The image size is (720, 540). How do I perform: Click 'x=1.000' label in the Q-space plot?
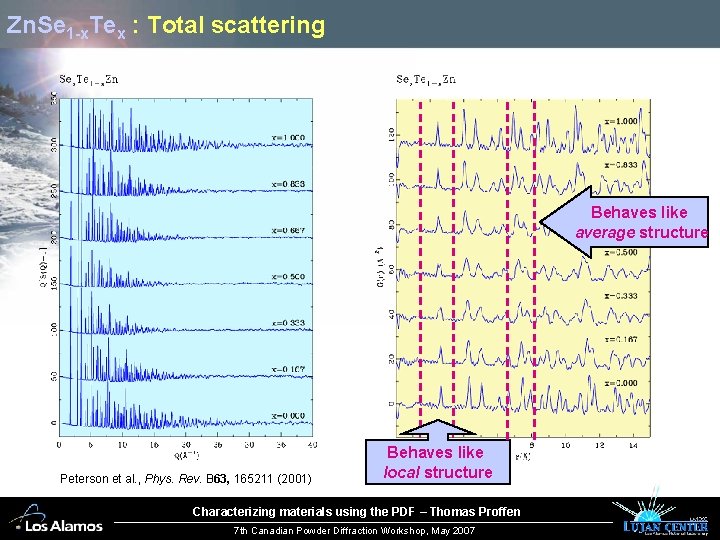point(288,138)
